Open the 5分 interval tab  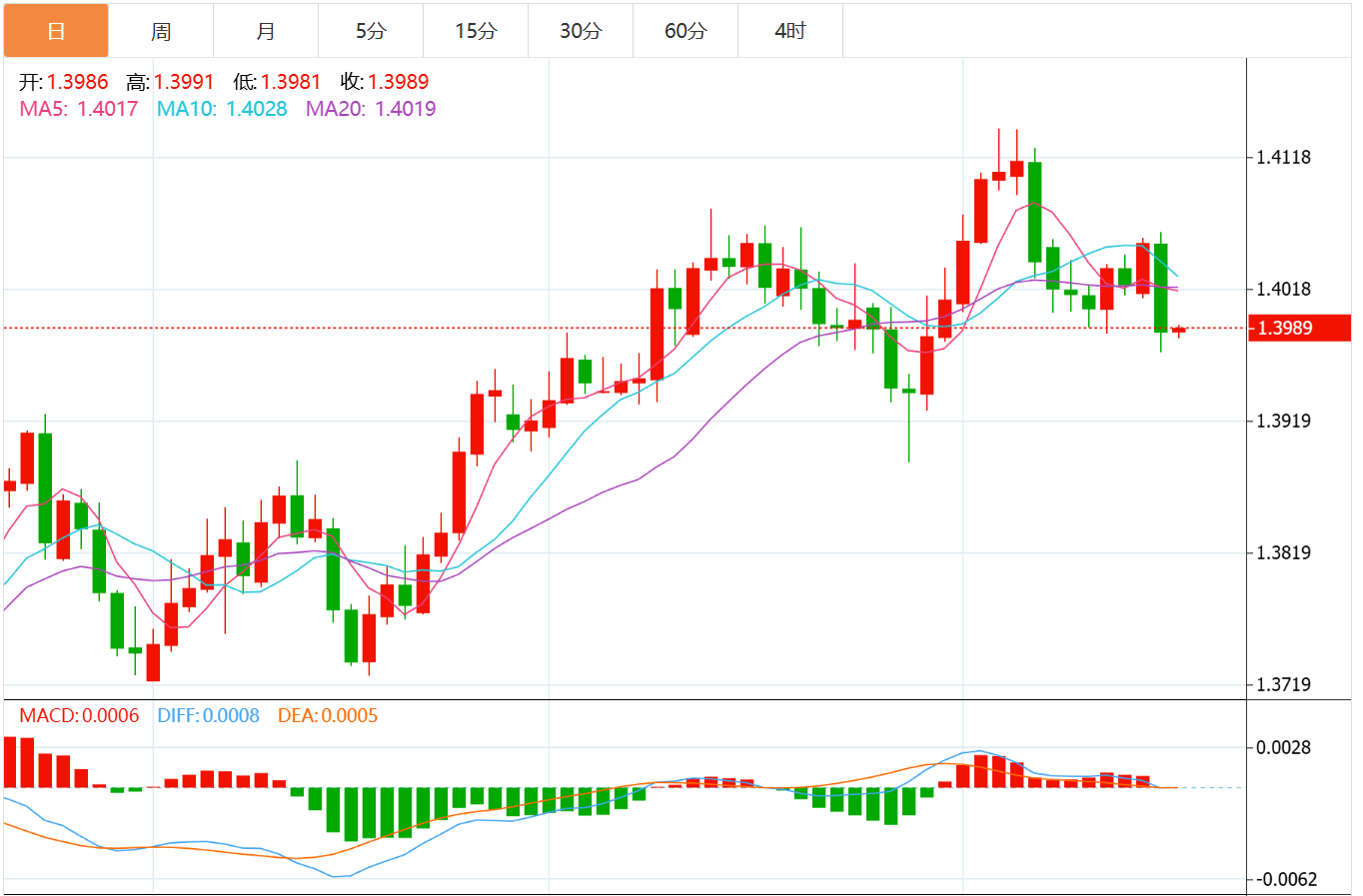coord(371,31)
